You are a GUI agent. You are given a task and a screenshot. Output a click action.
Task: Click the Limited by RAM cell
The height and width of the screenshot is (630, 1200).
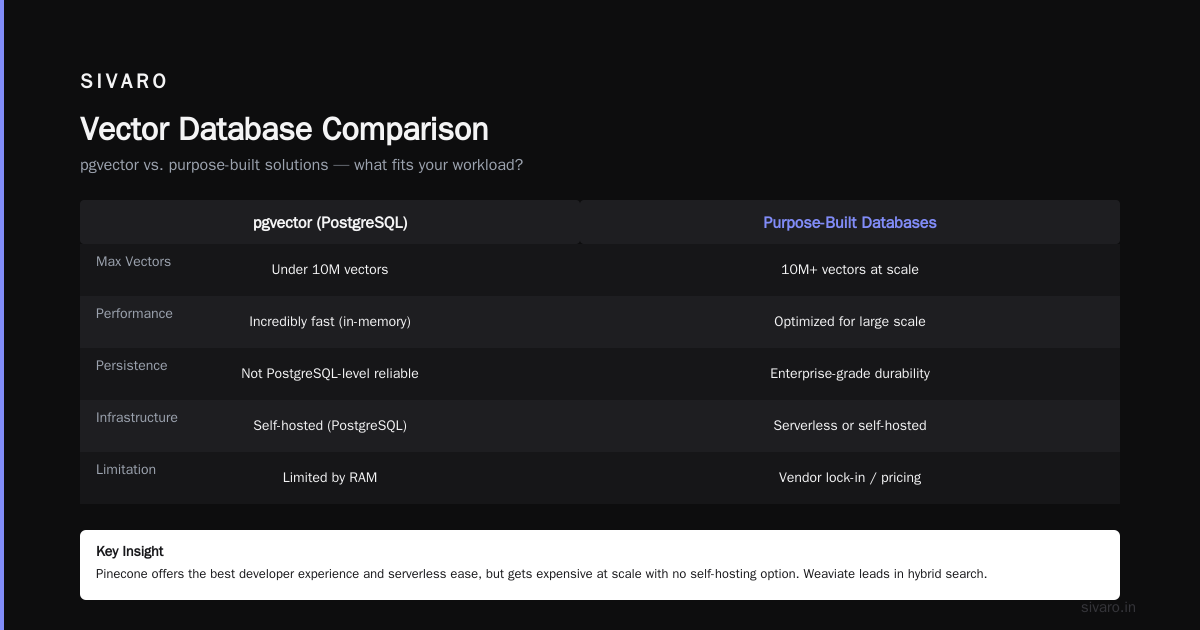[x=330, y=477]
